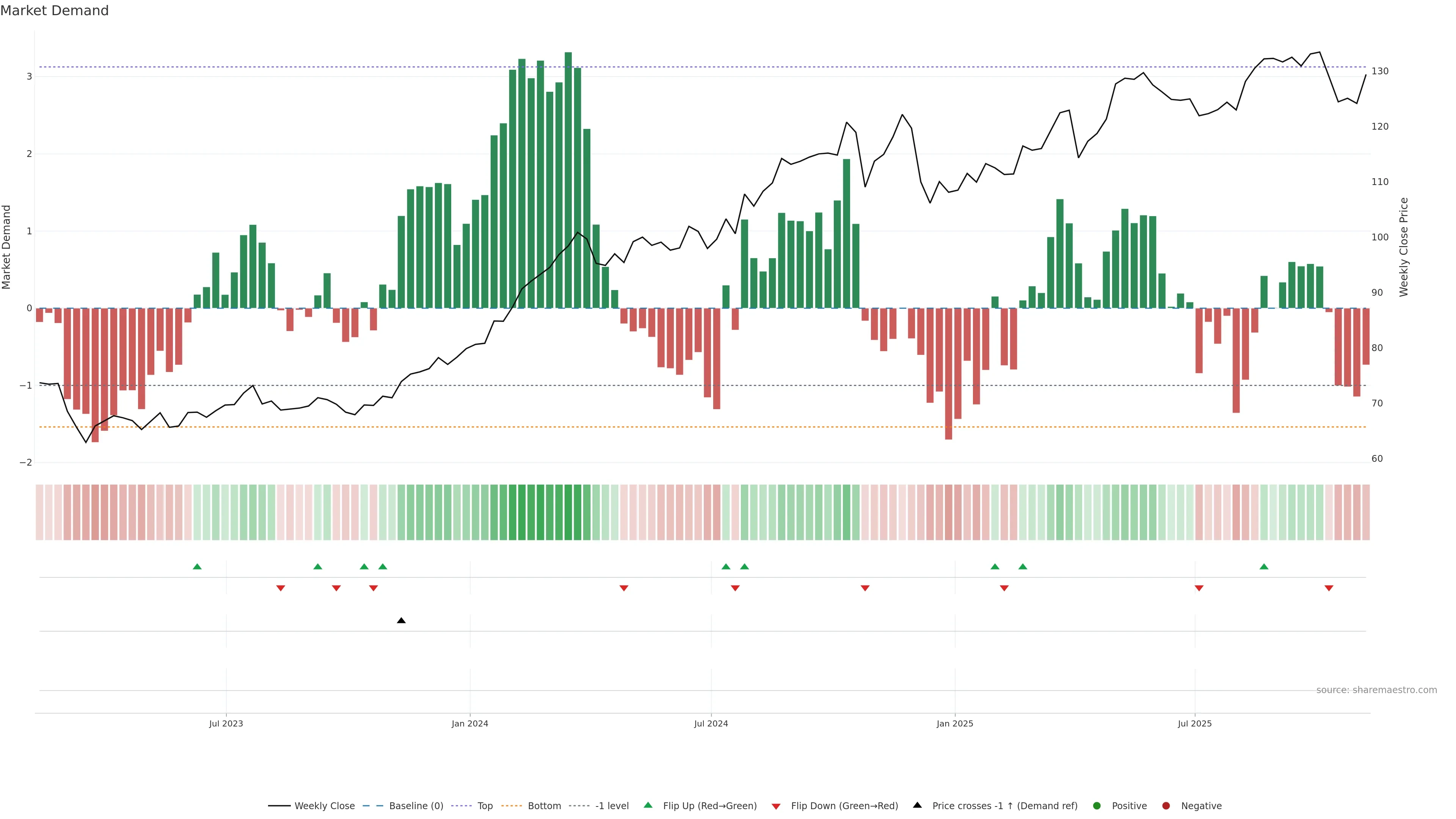Click the source: sharemaestro.com text
1456x819 pixels.
coord(1376,690)
